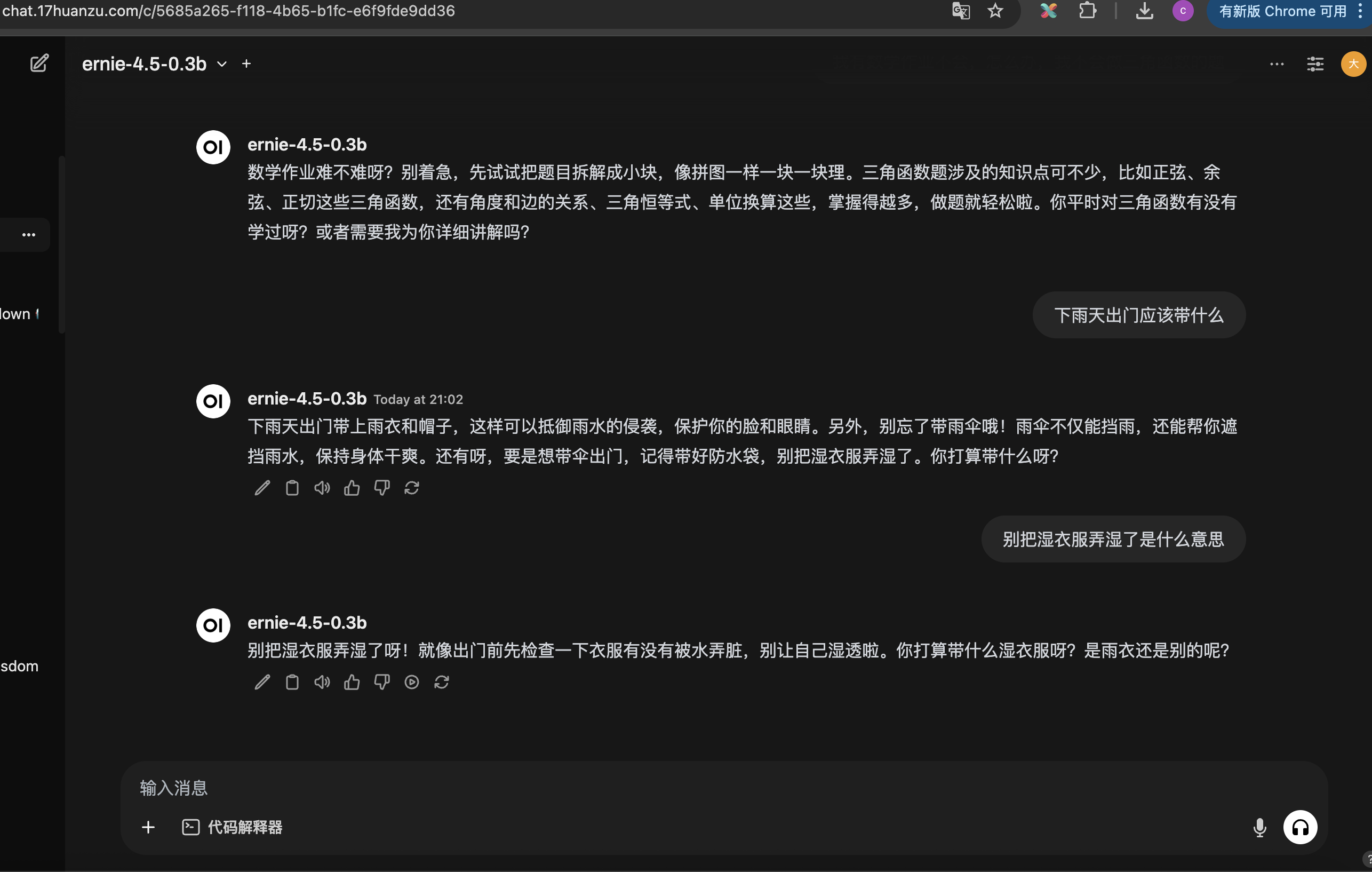Activate voice input with the microphone icon
The height and width of the screenshot is (872, 1372).
1260,827
